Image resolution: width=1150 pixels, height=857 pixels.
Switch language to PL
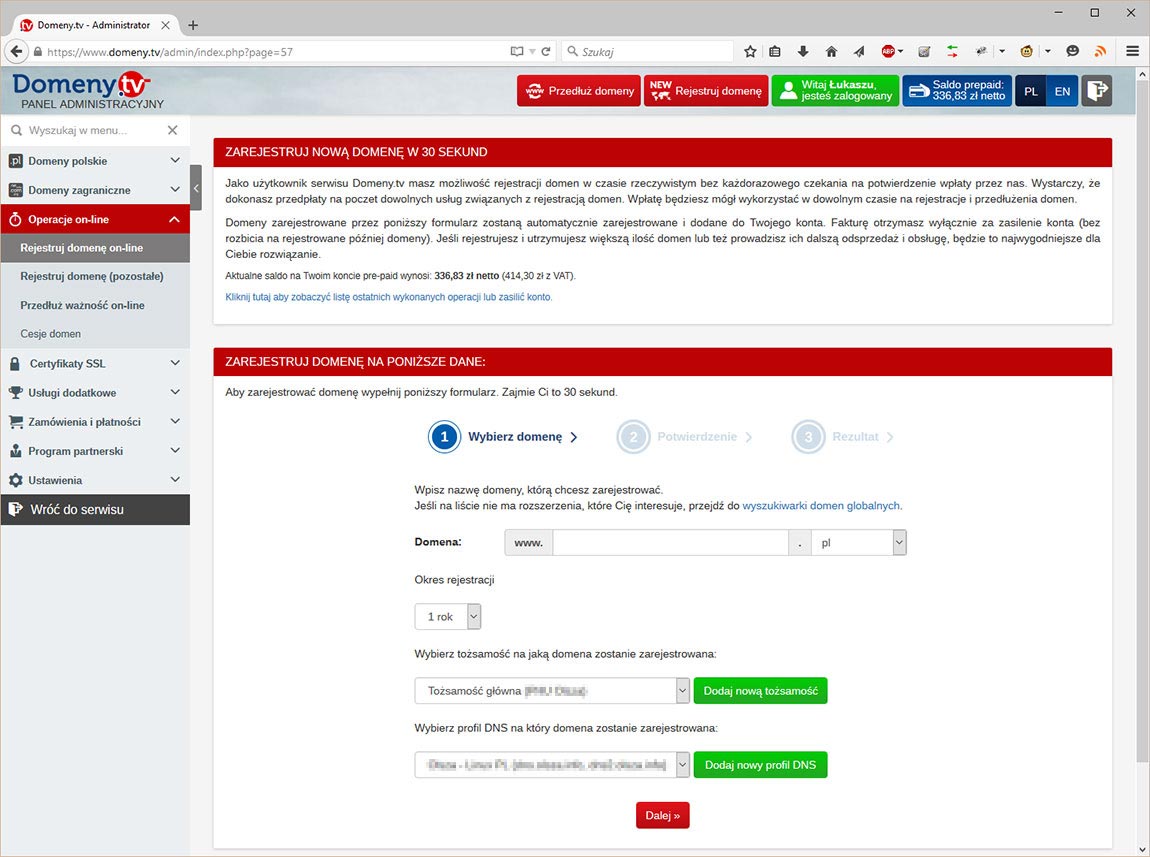coord(1031,91)
